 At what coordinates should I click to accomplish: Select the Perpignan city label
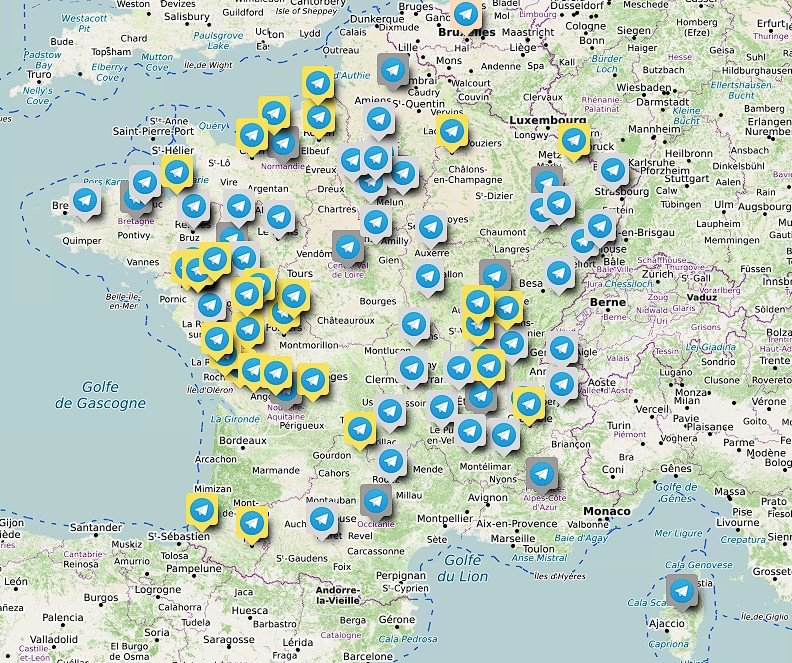pyautogui.click(x=401, y=576)
